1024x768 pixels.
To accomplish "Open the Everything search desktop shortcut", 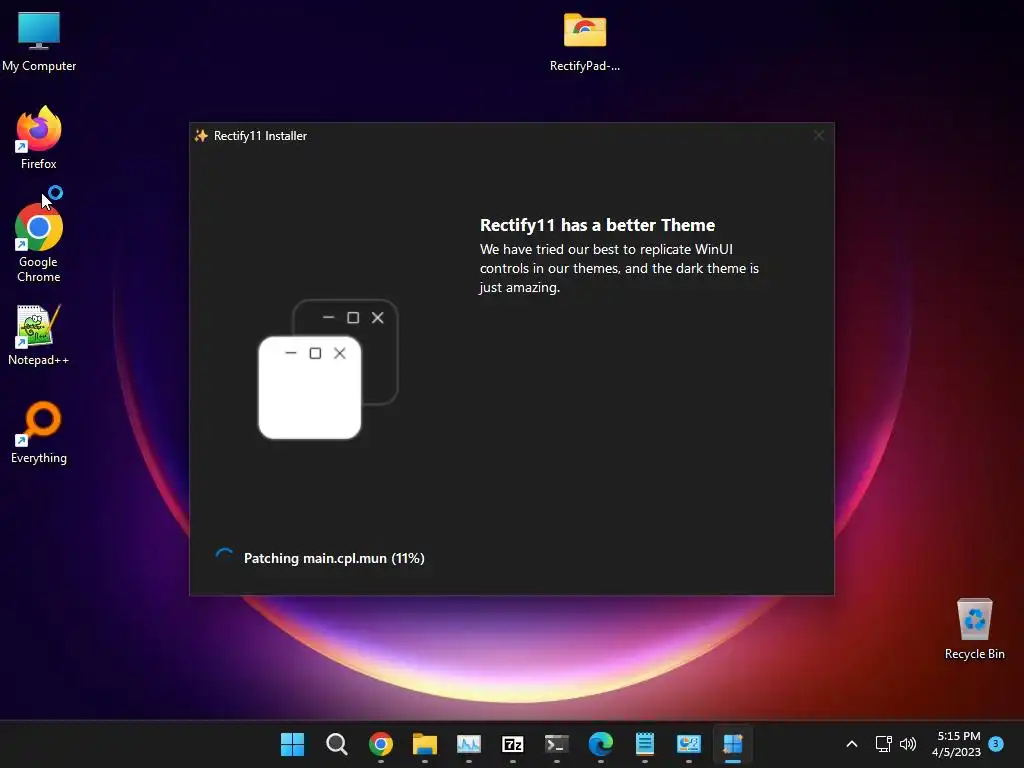I will pyautogui.click(x=39, y=432).
